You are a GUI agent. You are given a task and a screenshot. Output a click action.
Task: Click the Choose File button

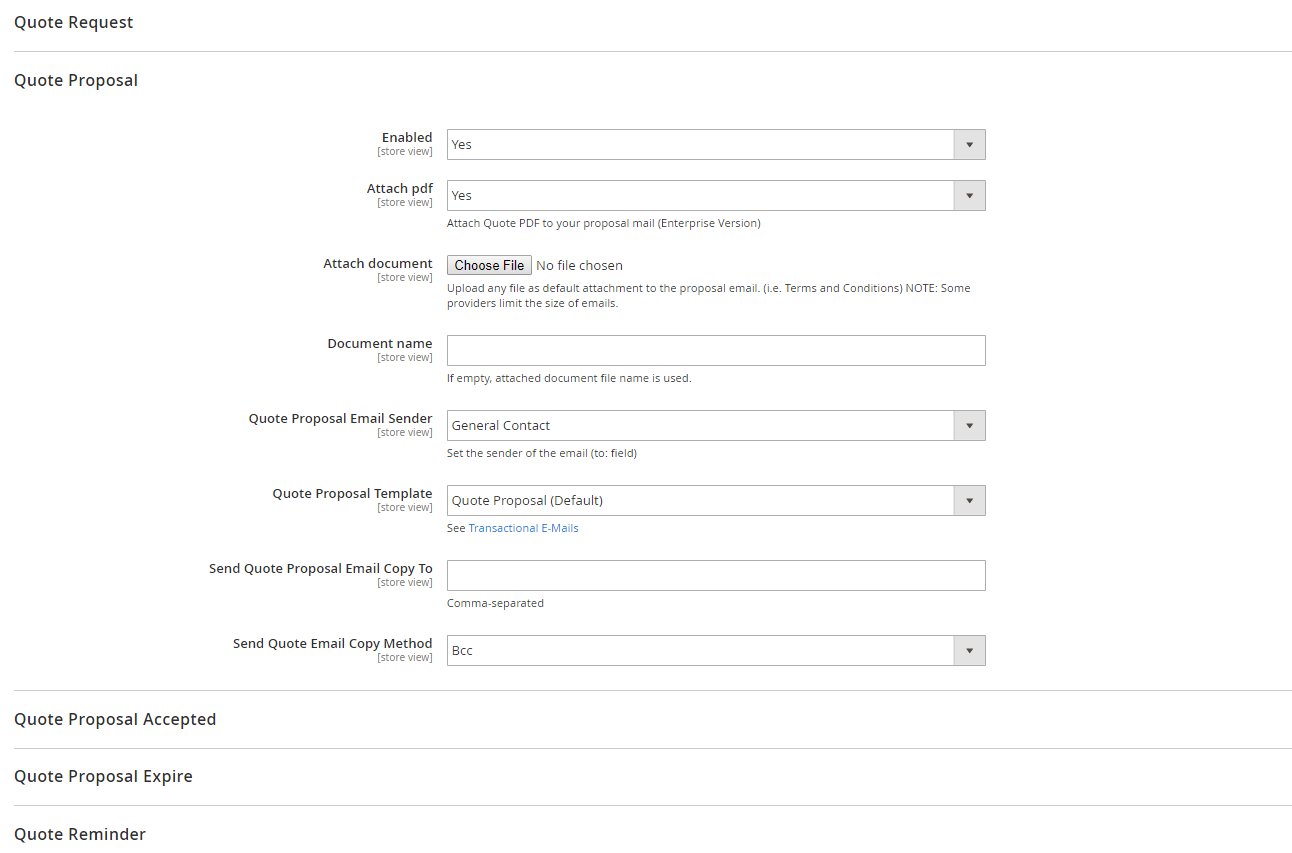489,265
